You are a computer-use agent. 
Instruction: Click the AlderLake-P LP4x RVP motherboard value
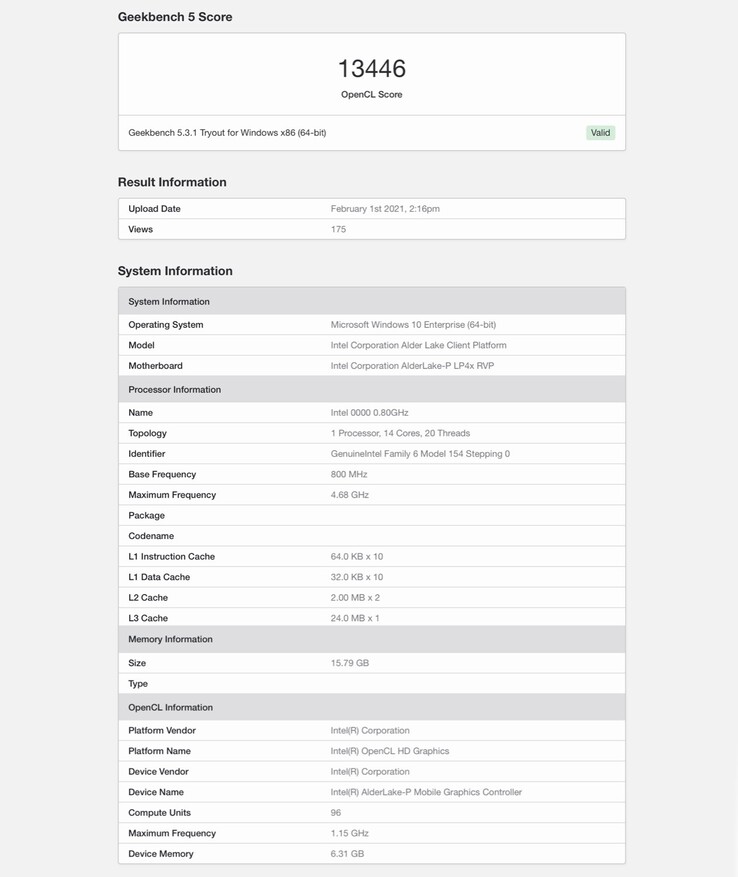412,366
